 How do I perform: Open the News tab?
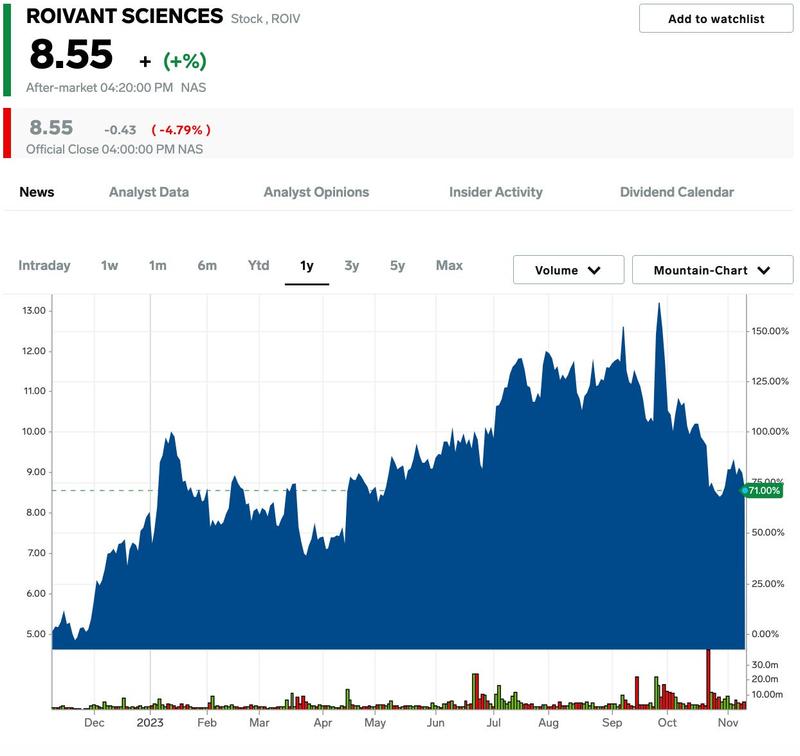click(x=37, y=192)
